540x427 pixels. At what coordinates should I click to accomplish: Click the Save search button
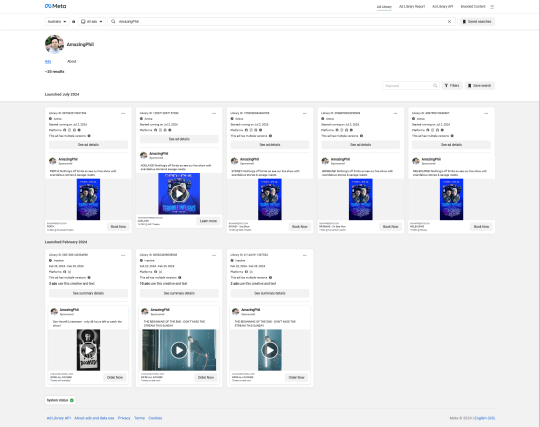[x=480, y=85]
